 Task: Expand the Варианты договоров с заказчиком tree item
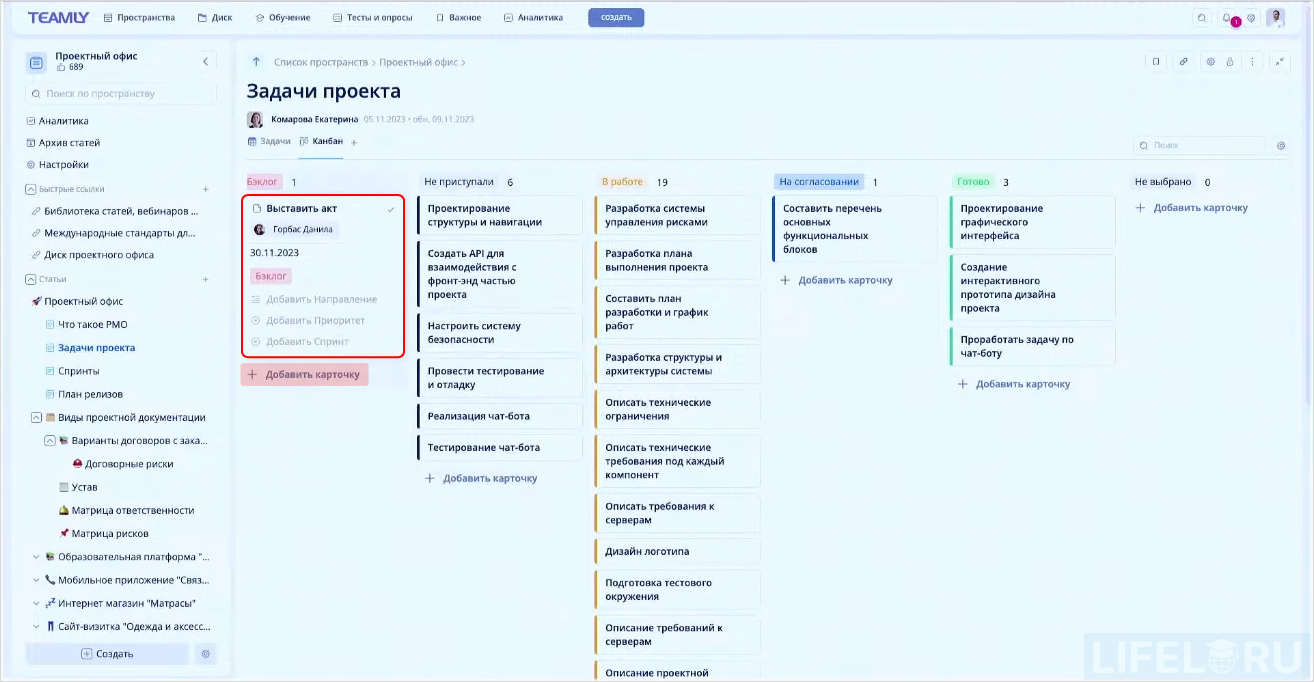(x=48, y=440)
